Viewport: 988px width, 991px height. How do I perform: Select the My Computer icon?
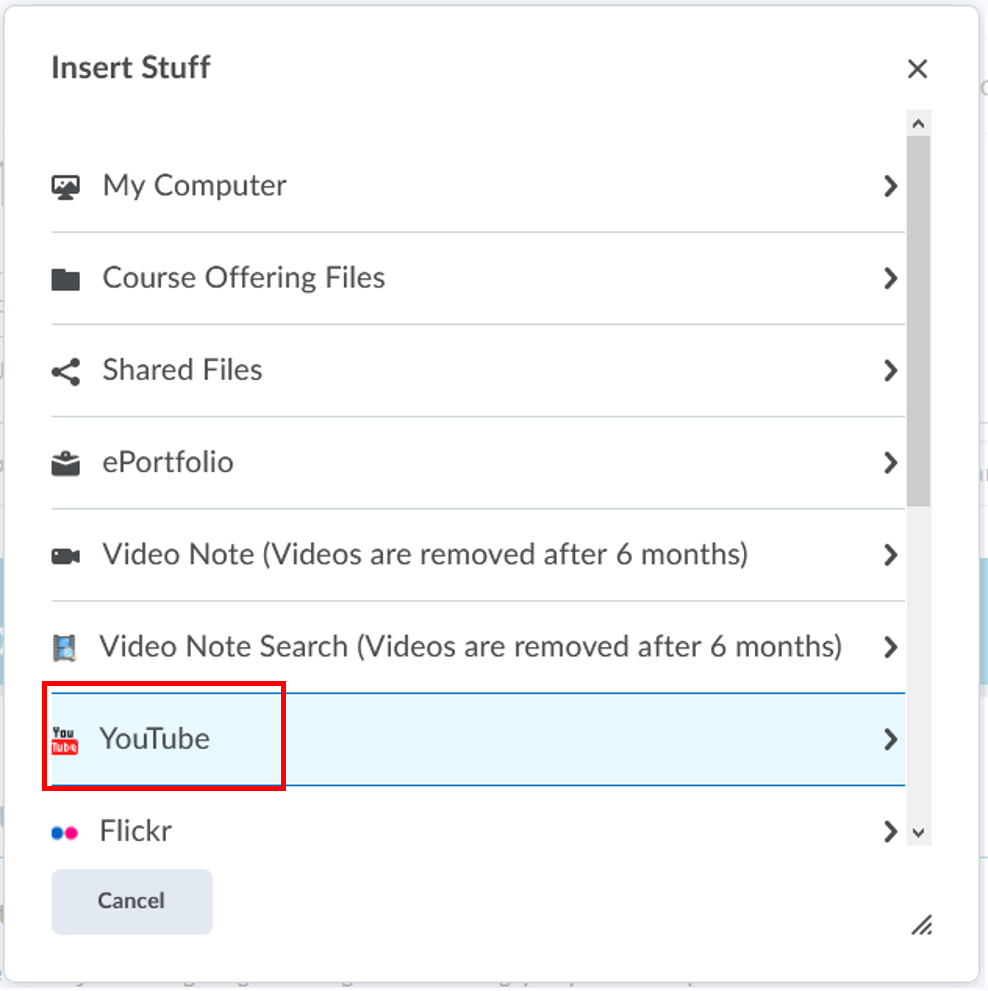tap(64, 185)
